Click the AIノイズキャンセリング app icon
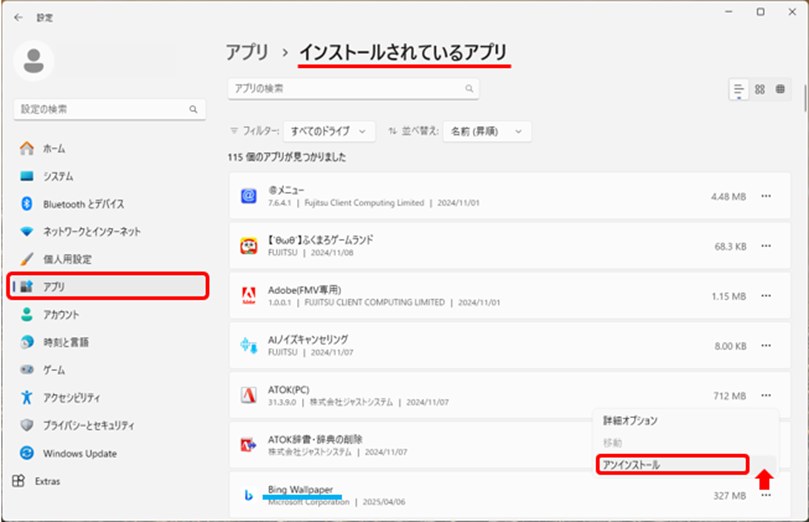Screen dimensions: 809x522 (249, 346)
